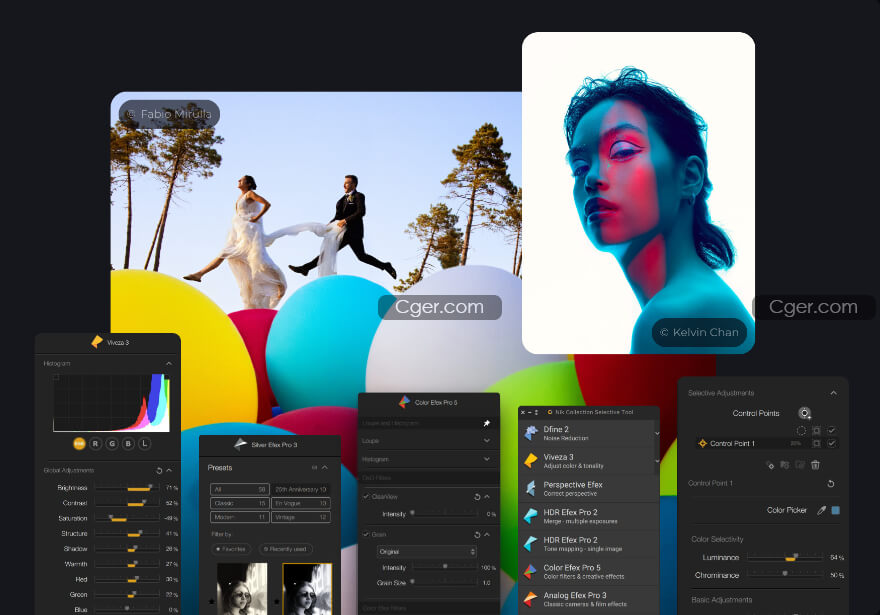This screenshot has height=615, width=880.
Task: Delete control point with trash icon
Action: click(x=815, y=465)
